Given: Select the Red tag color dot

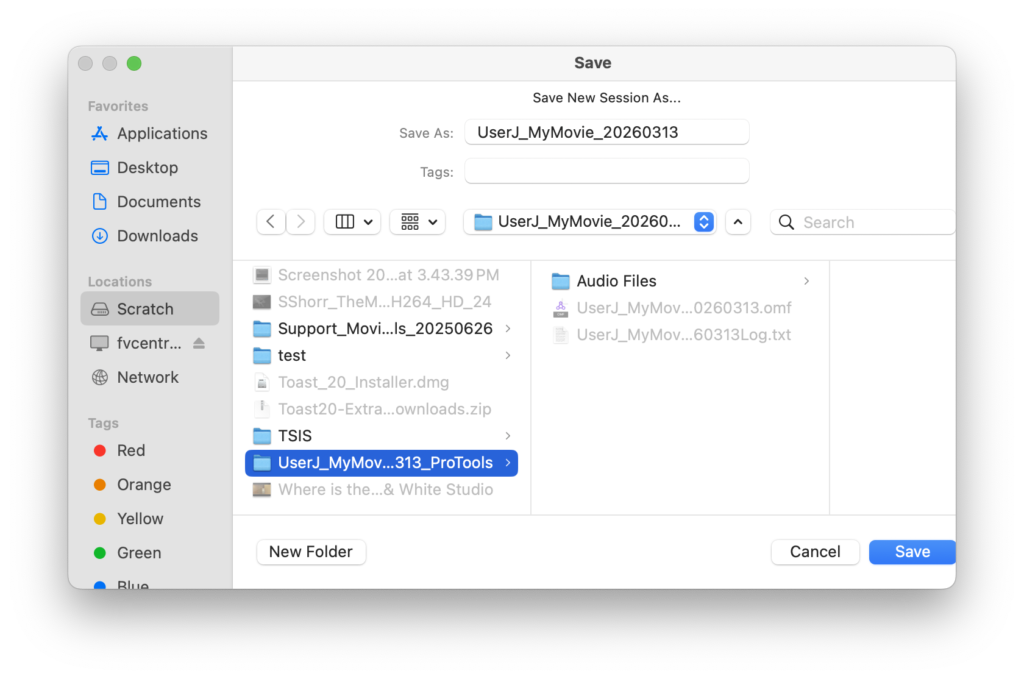Looking at the screenshot, I should 100,451.
